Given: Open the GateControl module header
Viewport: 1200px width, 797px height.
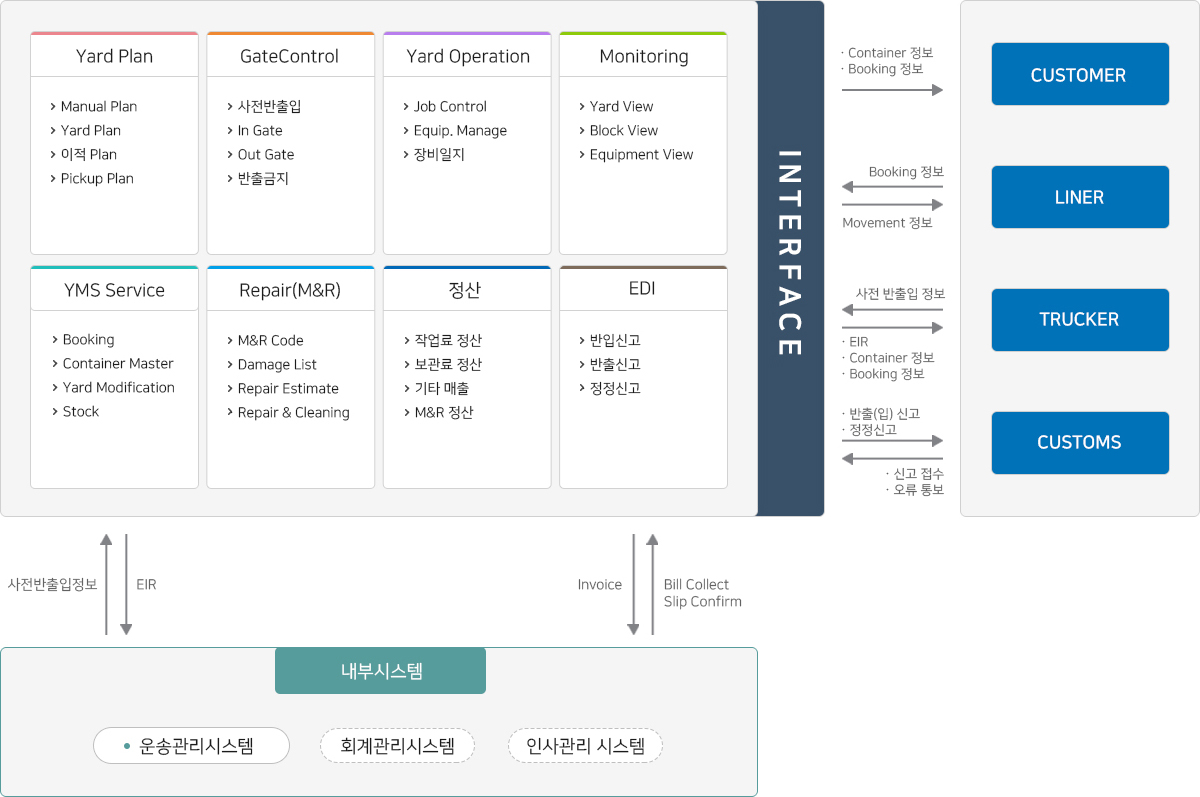Looking at the screenshot, I should pyautogui.click(x=290, y=56).
